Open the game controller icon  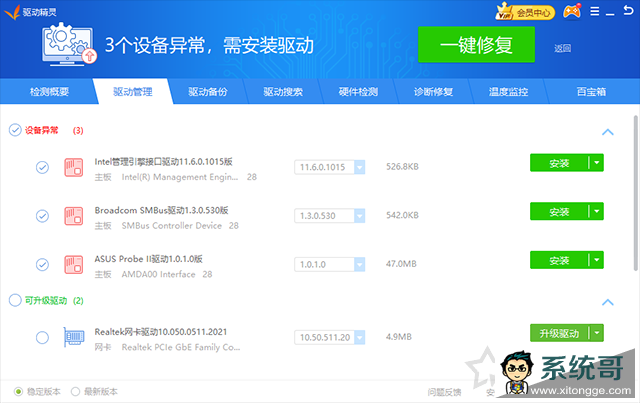(572, 11)
